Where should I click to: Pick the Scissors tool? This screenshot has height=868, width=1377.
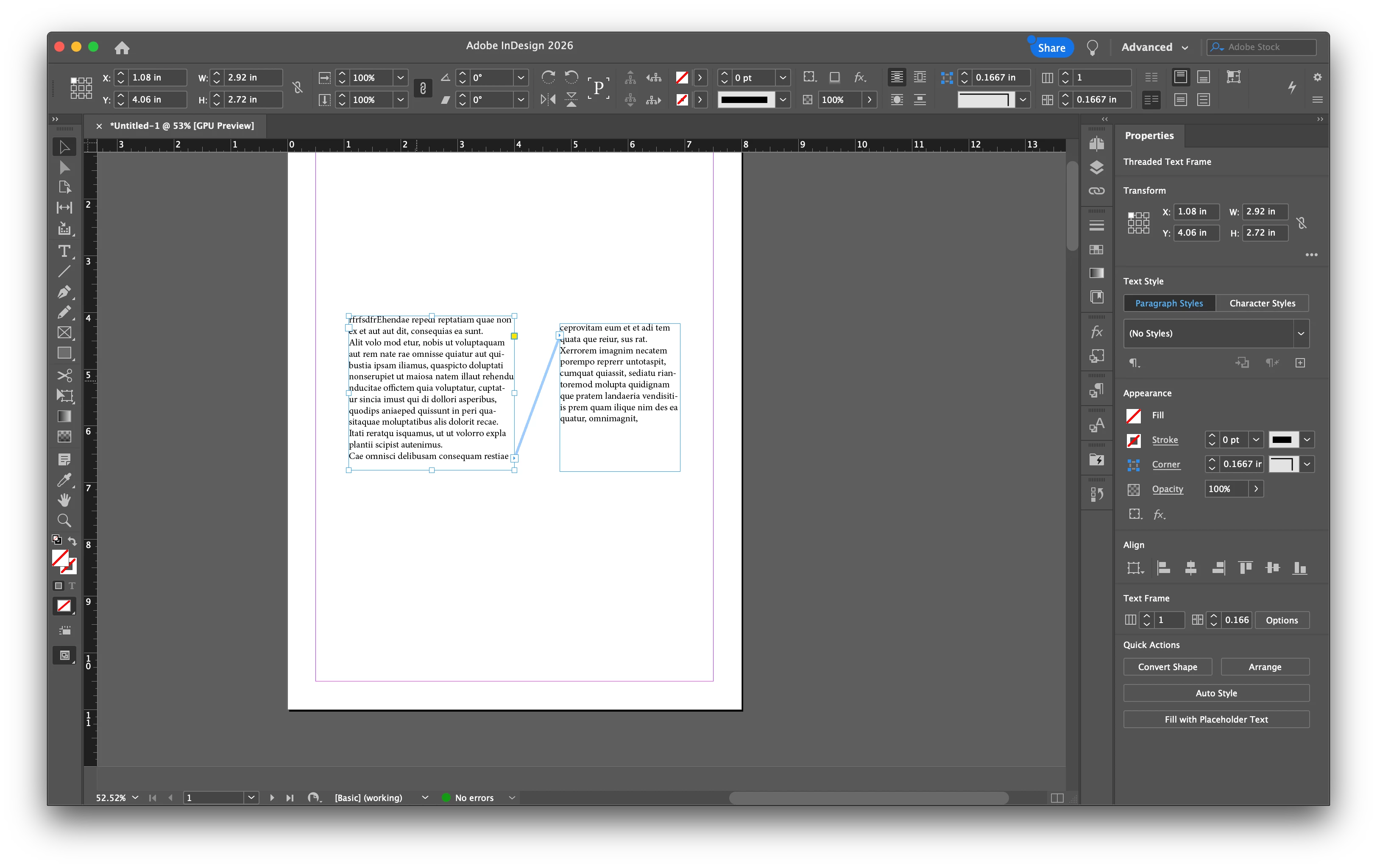coord(64,375)
